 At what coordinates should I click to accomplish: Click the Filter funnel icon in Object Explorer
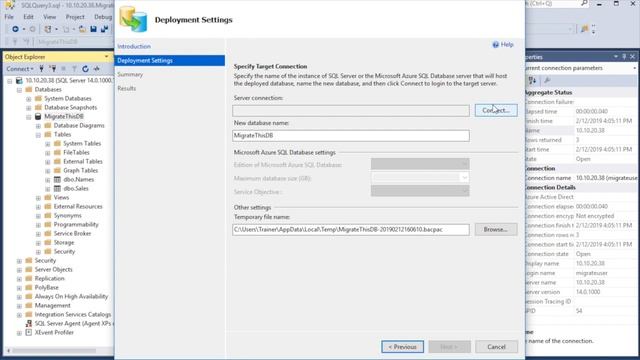pos(74,69)
